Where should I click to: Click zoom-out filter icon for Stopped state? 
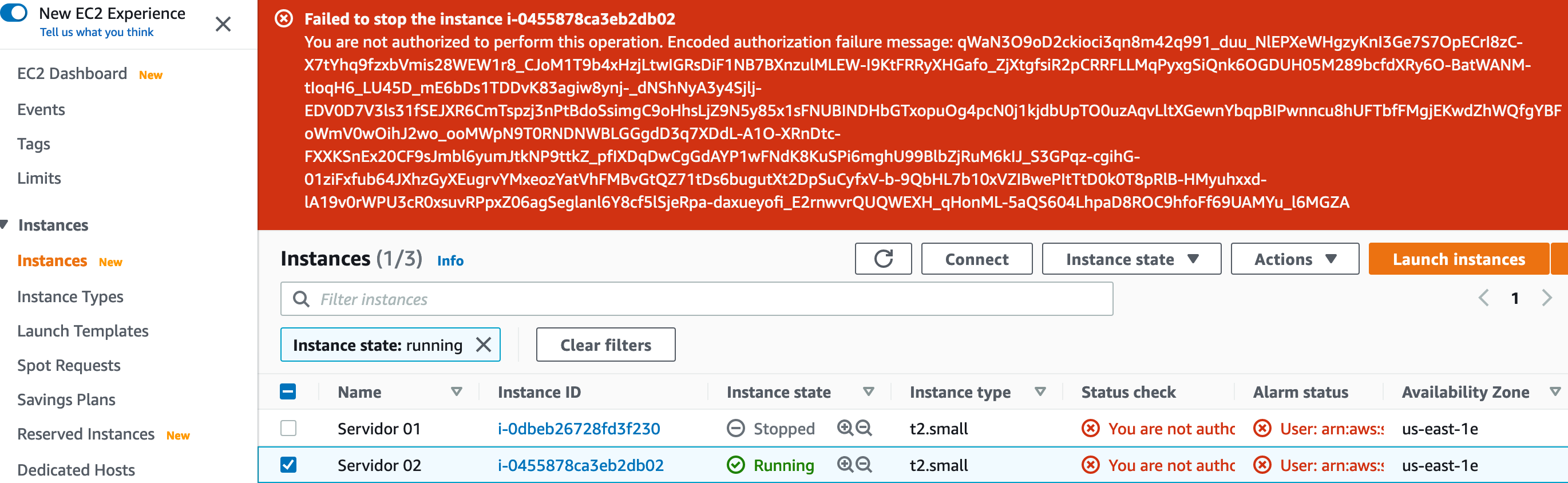pos(864,428)
